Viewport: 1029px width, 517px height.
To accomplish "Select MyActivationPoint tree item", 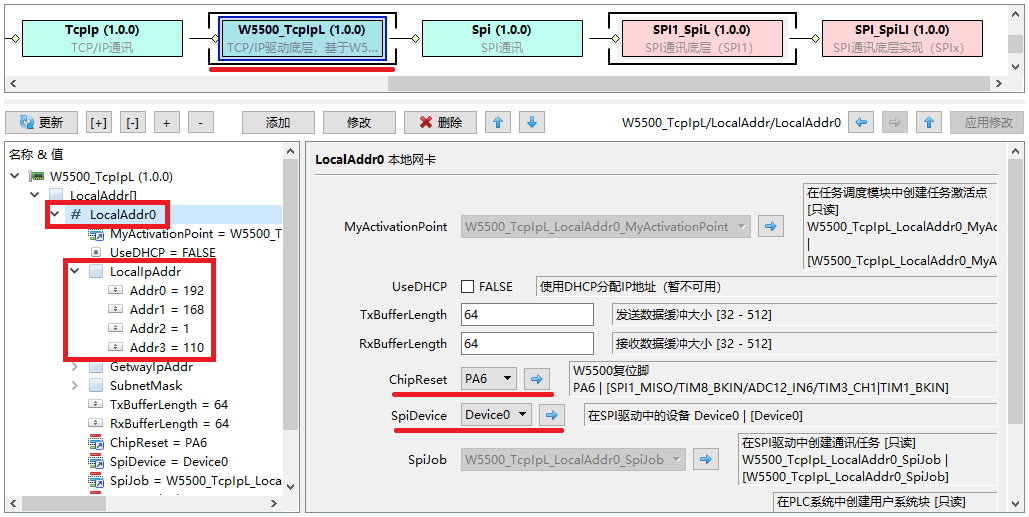I will pyautogui.click(x=196, y=234).
